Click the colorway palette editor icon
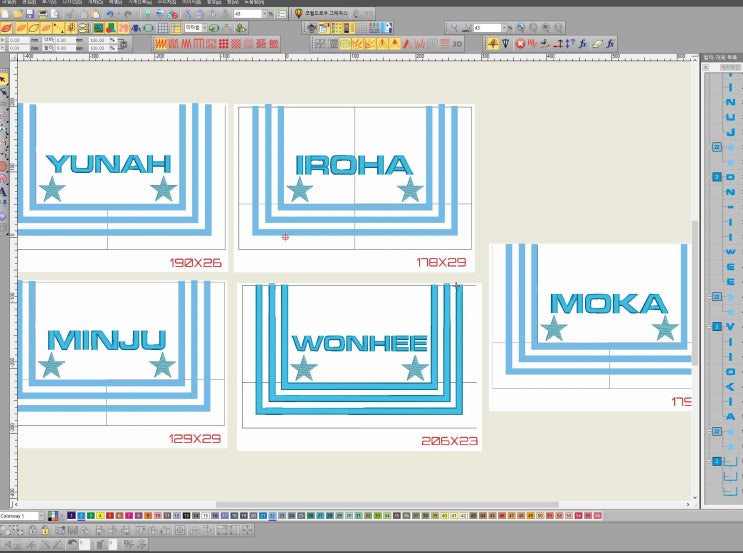 click(x=53, y=516)
